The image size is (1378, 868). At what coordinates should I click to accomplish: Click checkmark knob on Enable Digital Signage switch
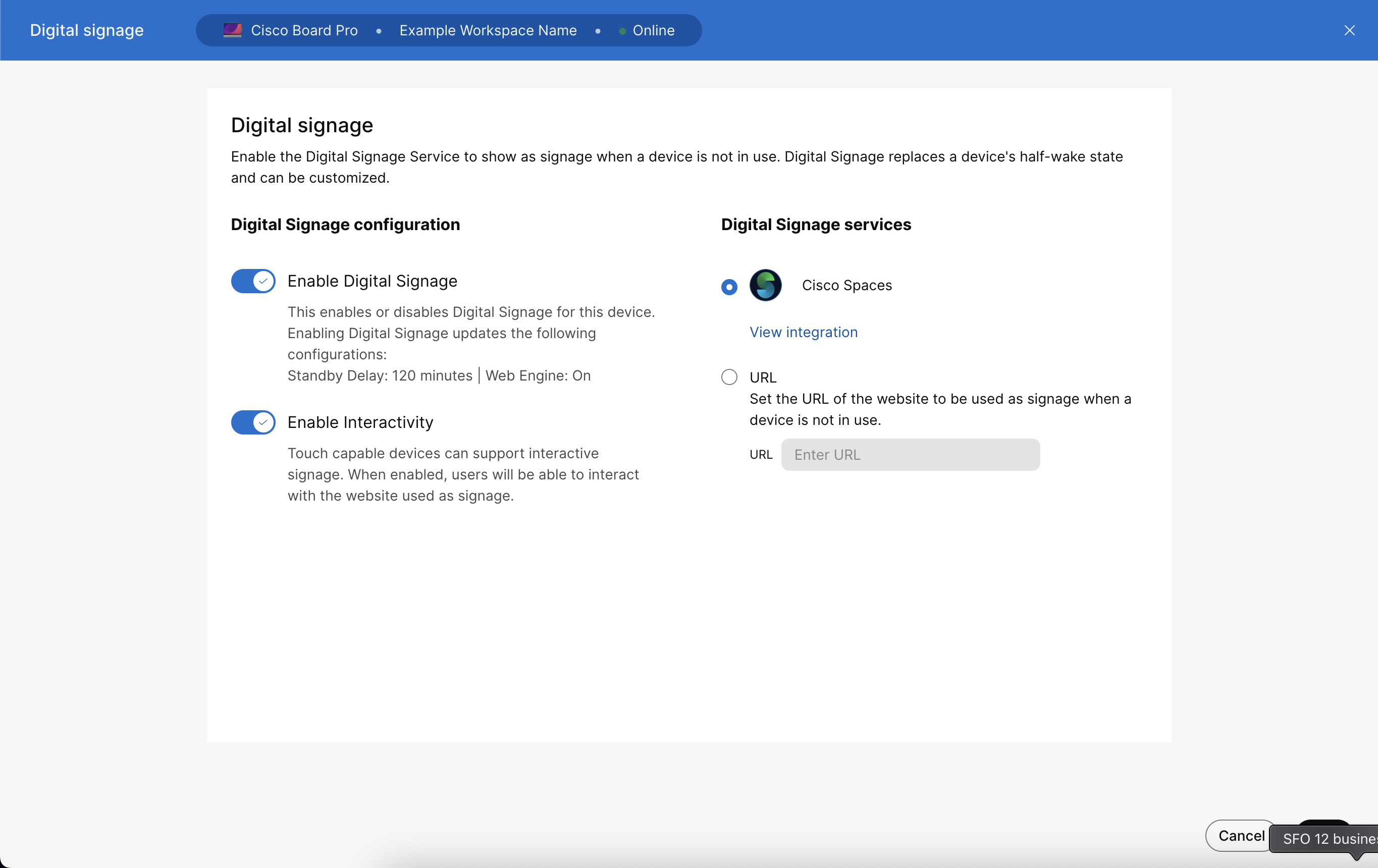pyautogui.click(x=263, y=281)
